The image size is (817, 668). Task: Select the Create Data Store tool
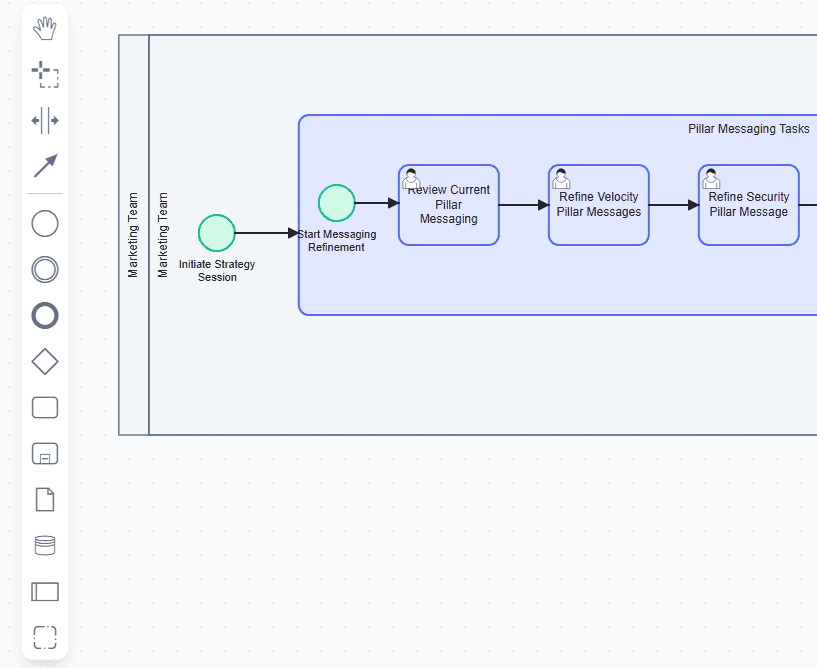click(x=44, y=545)
